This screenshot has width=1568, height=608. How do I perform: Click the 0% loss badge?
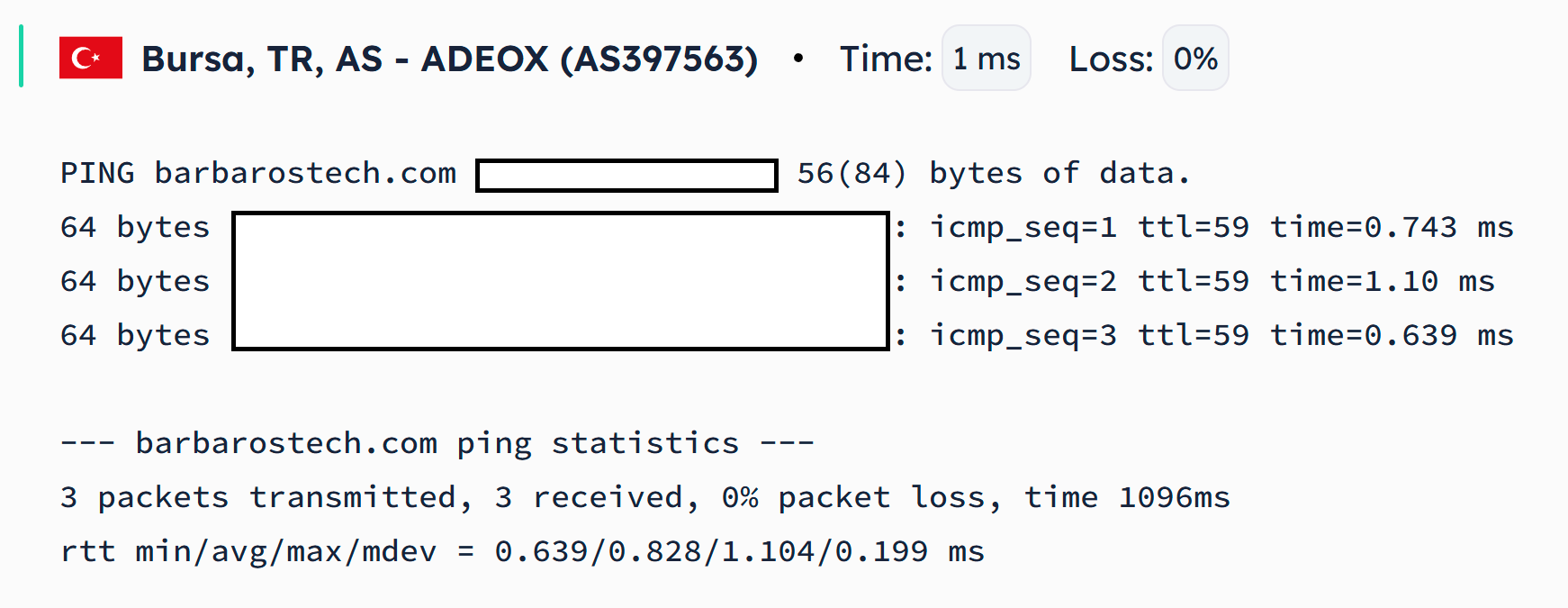click(1195, 59)
